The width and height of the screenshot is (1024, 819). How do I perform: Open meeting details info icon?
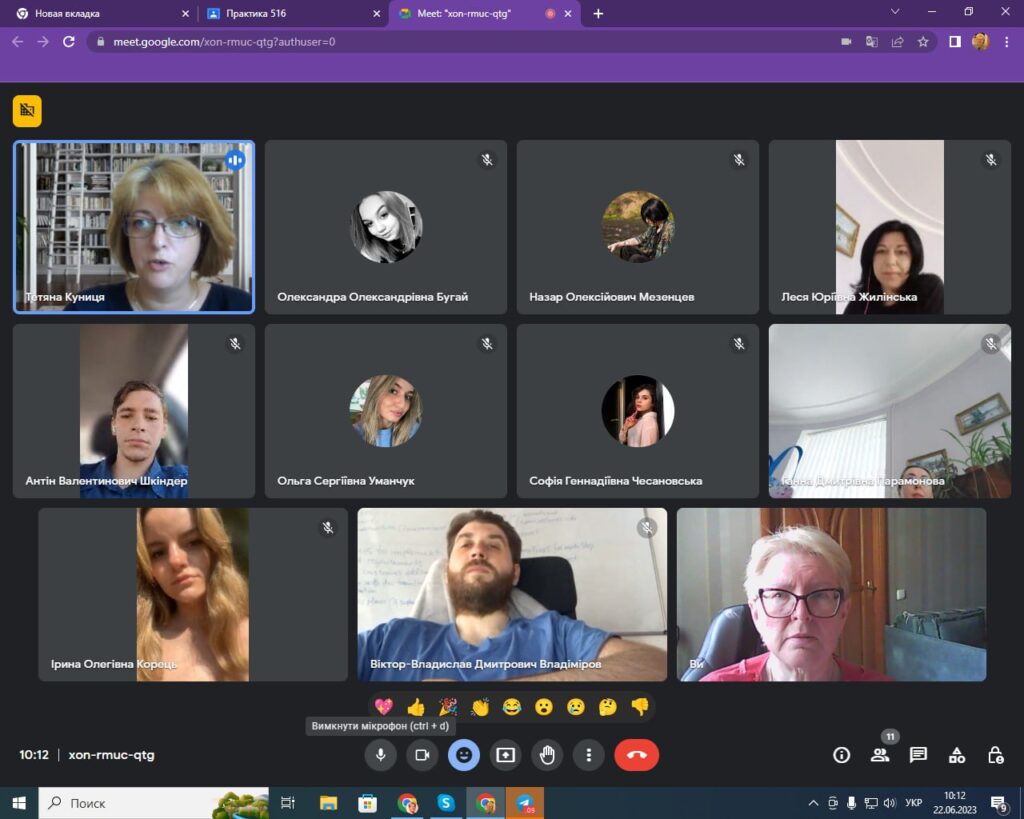841,755
